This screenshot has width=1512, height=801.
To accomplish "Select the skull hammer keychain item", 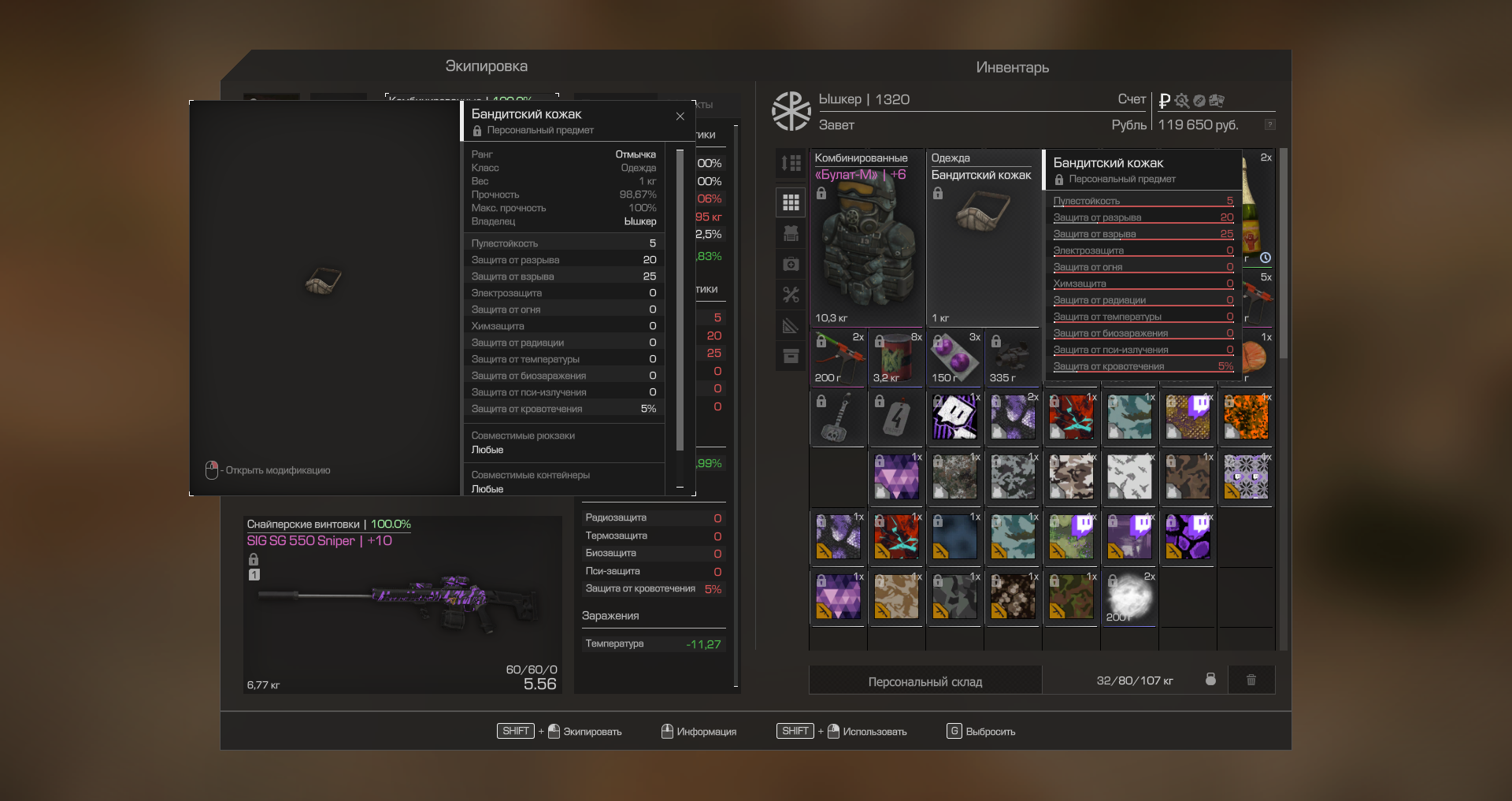I will coord(839,418).
